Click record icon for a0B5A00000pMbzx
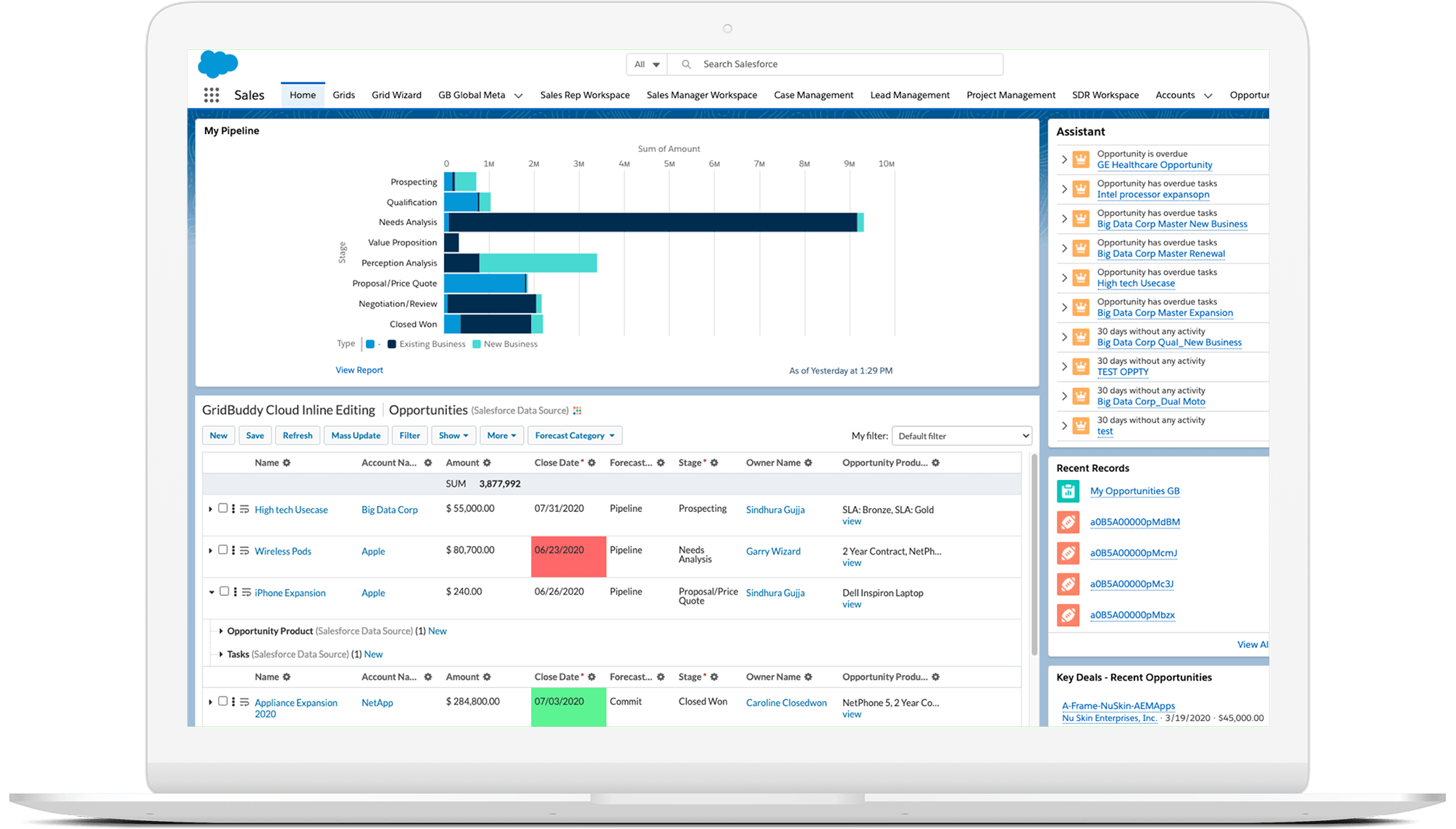The height and width of the screenshot is (829, 1456). (1068, 615)
